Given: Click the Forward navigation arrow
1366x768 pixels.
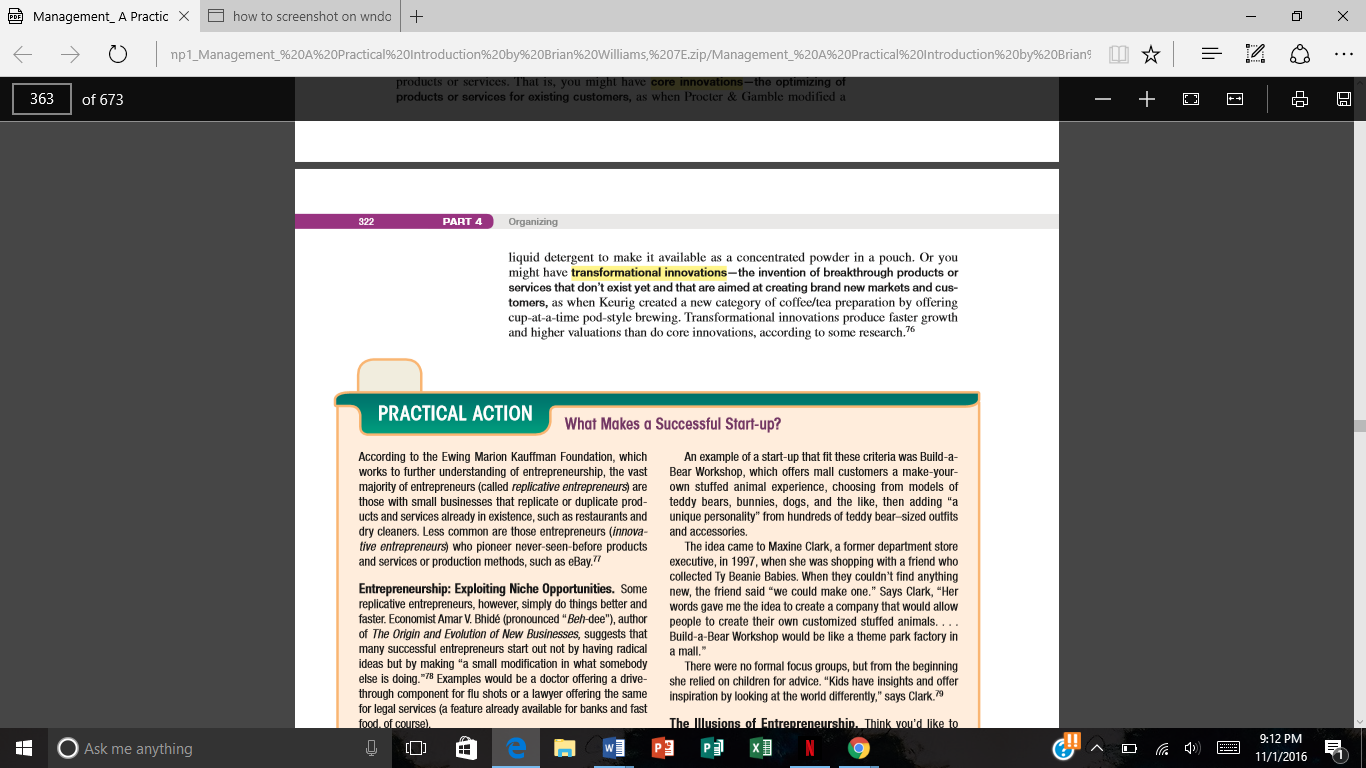Looking at the screenshot, I should click(70, 54).
